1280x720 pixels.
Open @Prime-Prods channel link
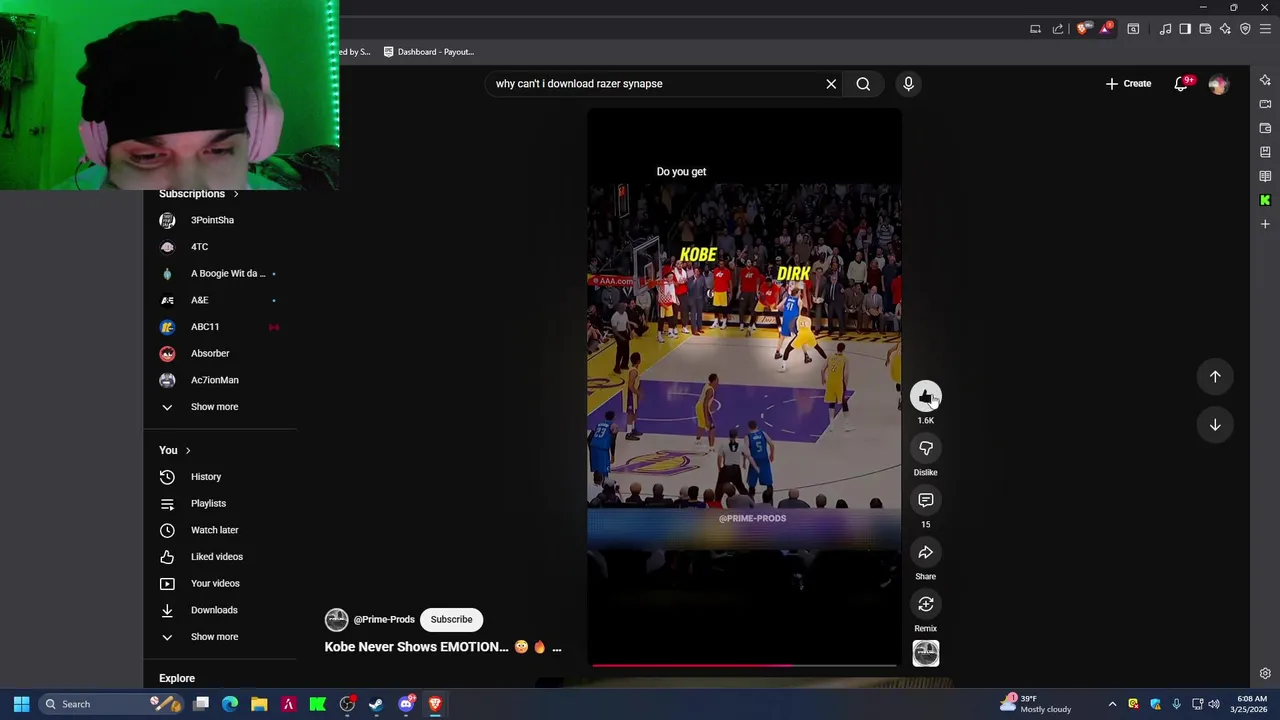384,619
